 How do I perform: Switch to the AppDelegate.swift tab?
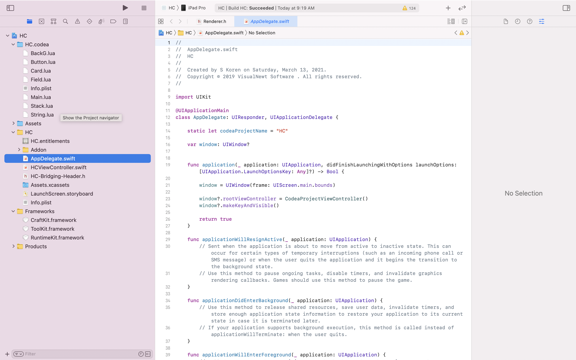click(x=266, y=21)
